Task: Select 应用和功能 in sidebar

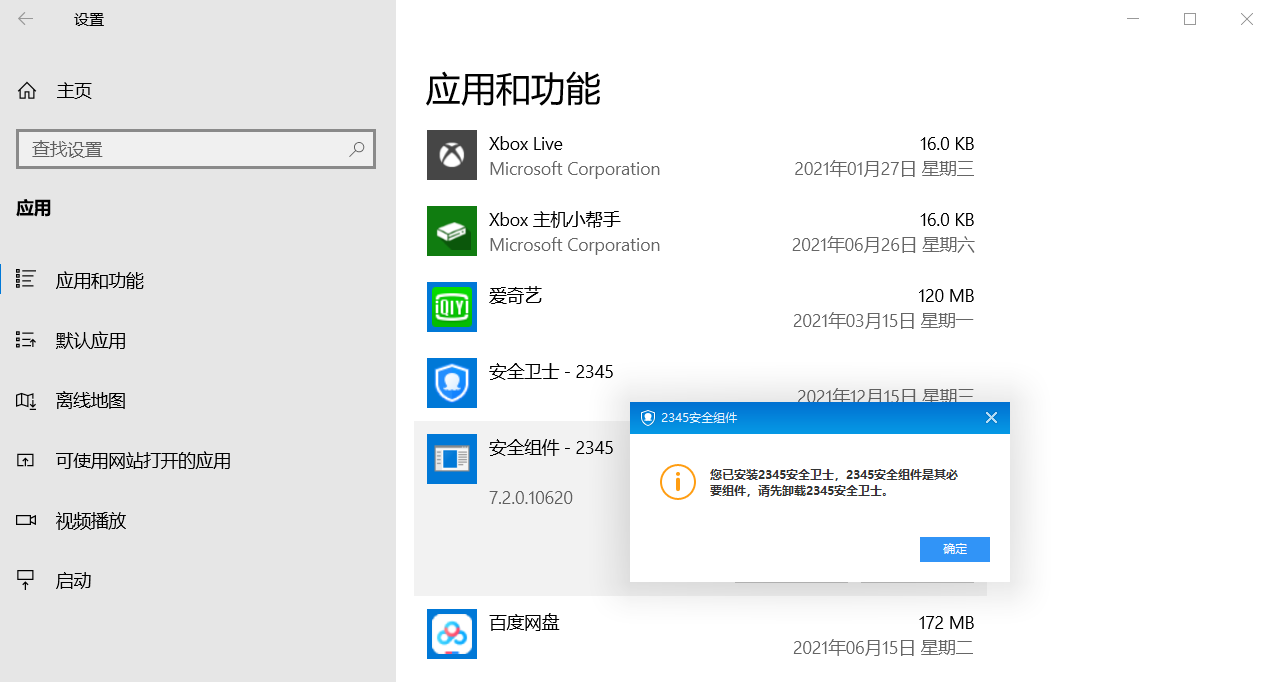Action: (100, 280)
